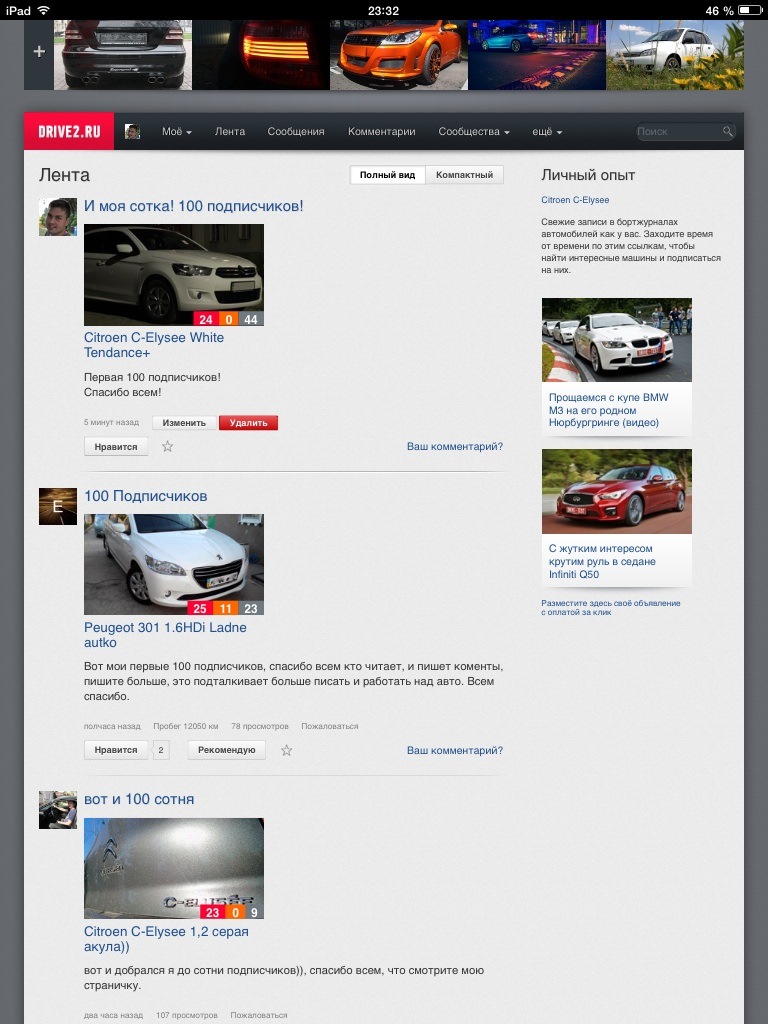Click 'Изменить' button on first post
The width and height of the screenshot is (768, 1024).
point(184,423)
